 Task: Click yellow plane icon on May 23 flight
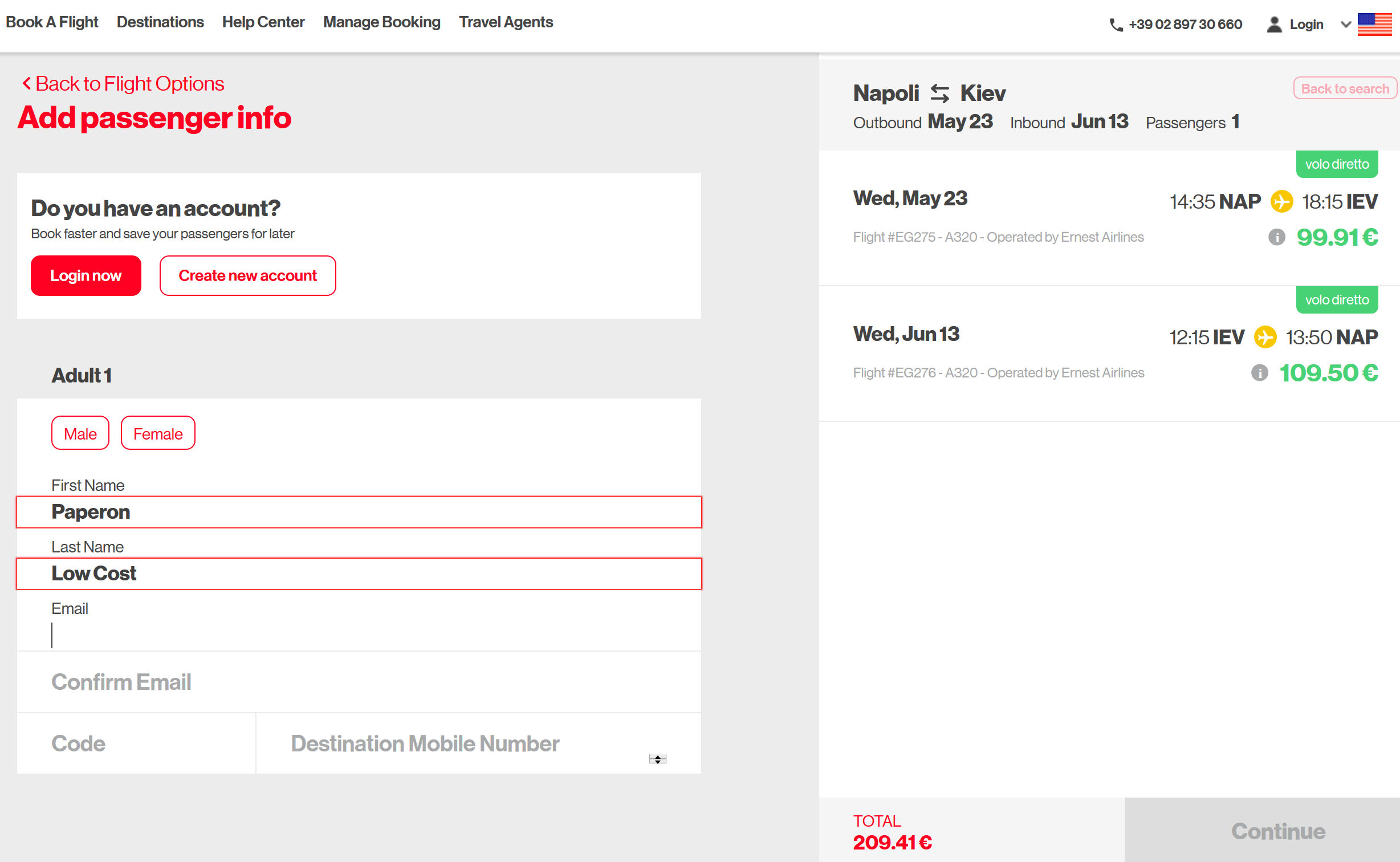(1281, 201)
